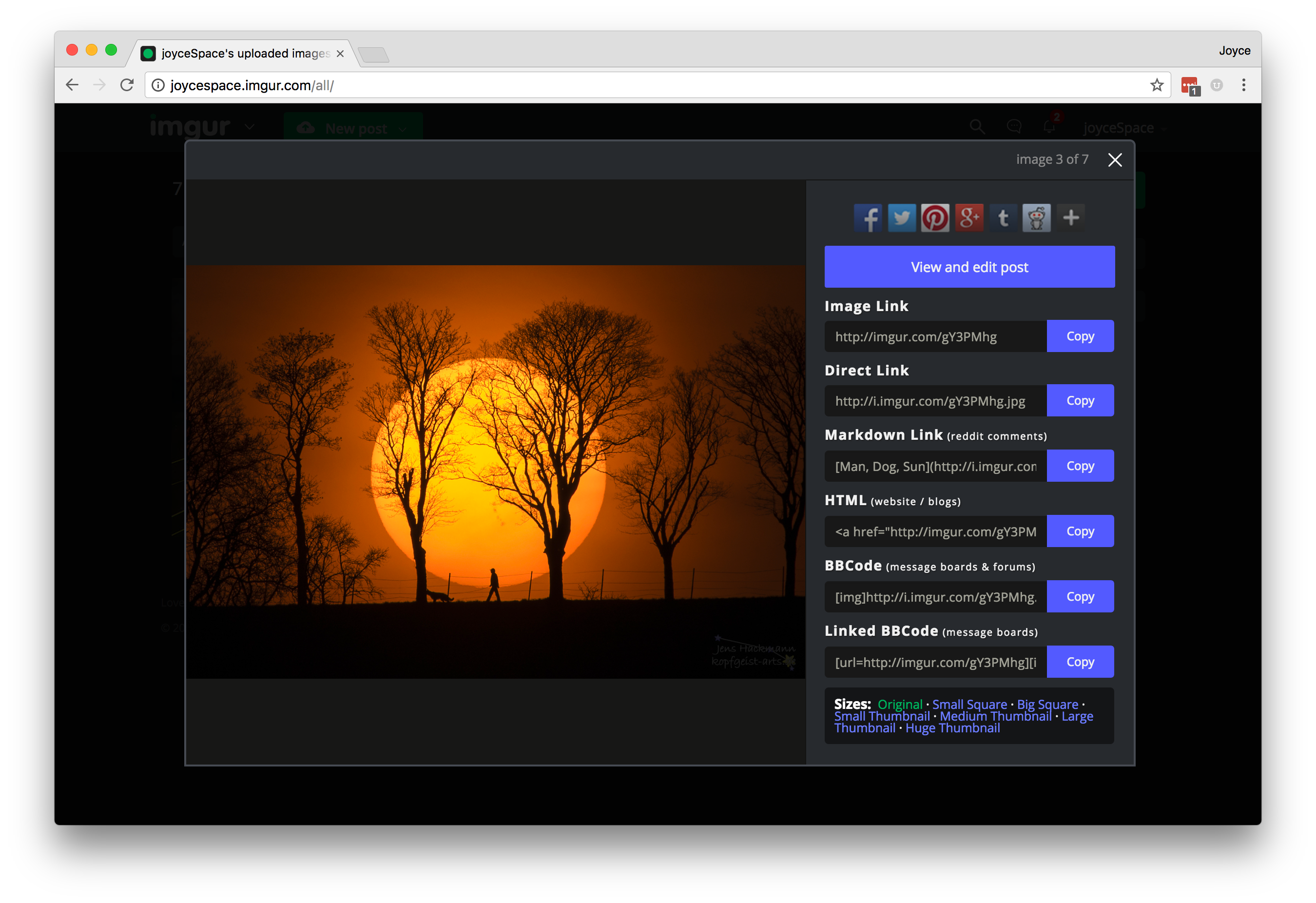This screenshot has width=1316, height=903.
Task: Share on Tumblr icon
Action: 1003,218
